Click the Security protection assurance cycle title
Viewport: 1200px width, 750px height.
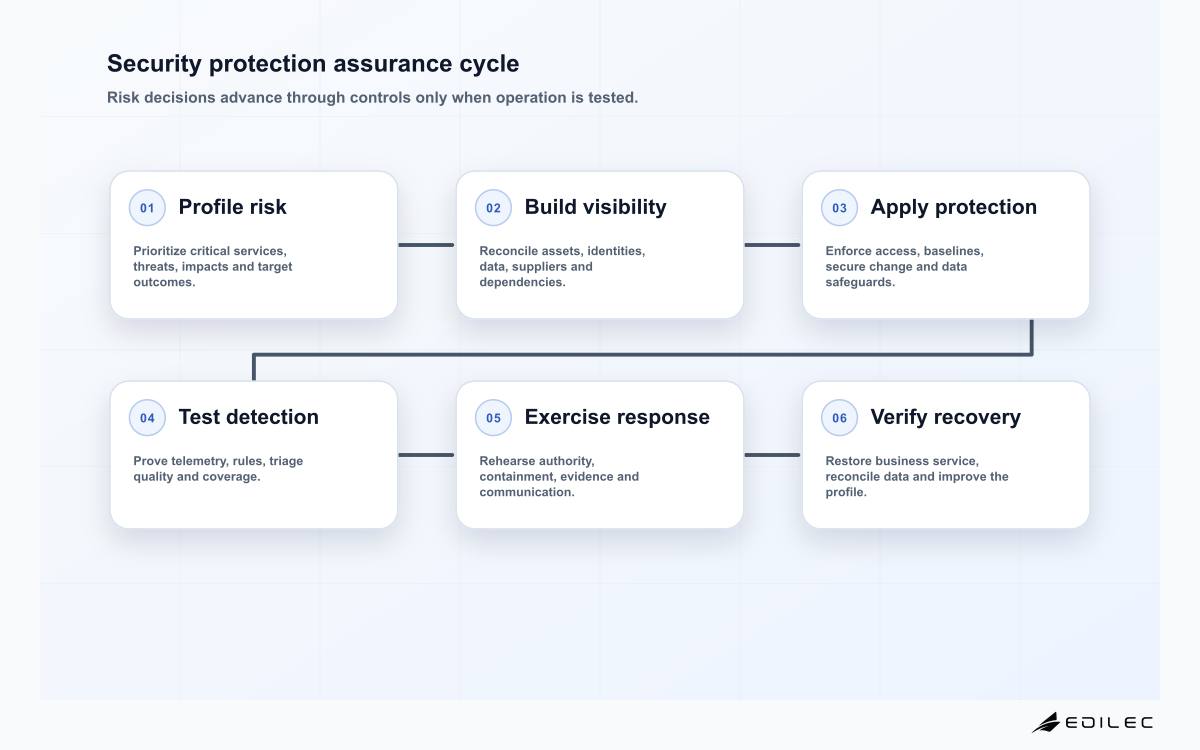coord(313,63)
